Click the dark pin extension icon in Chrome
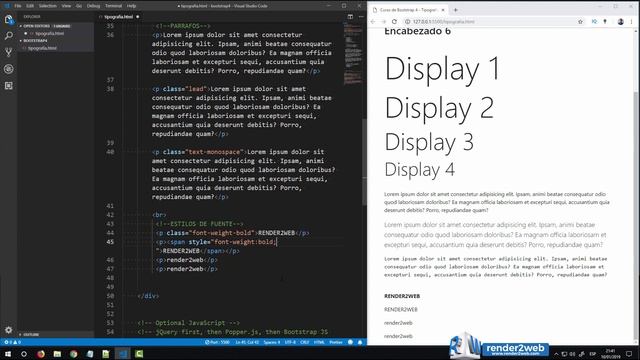This screenshot has width=640, height=360. 605,22
